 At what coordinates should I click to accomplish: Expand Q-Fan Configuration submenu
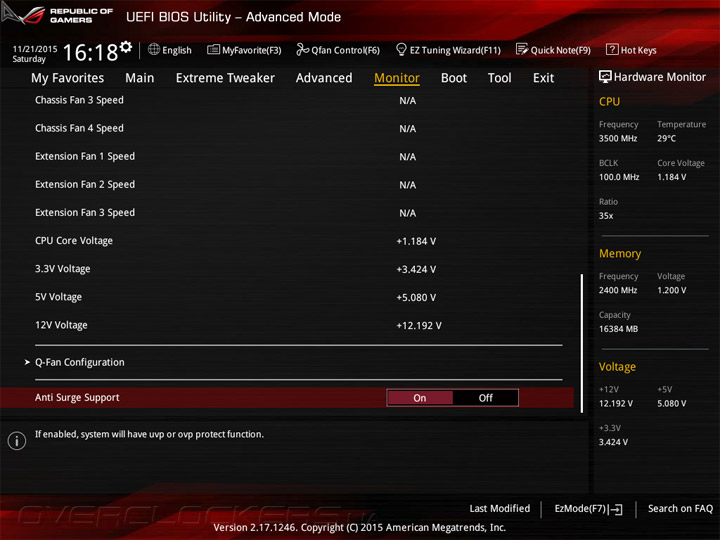[x=79, y=362]
